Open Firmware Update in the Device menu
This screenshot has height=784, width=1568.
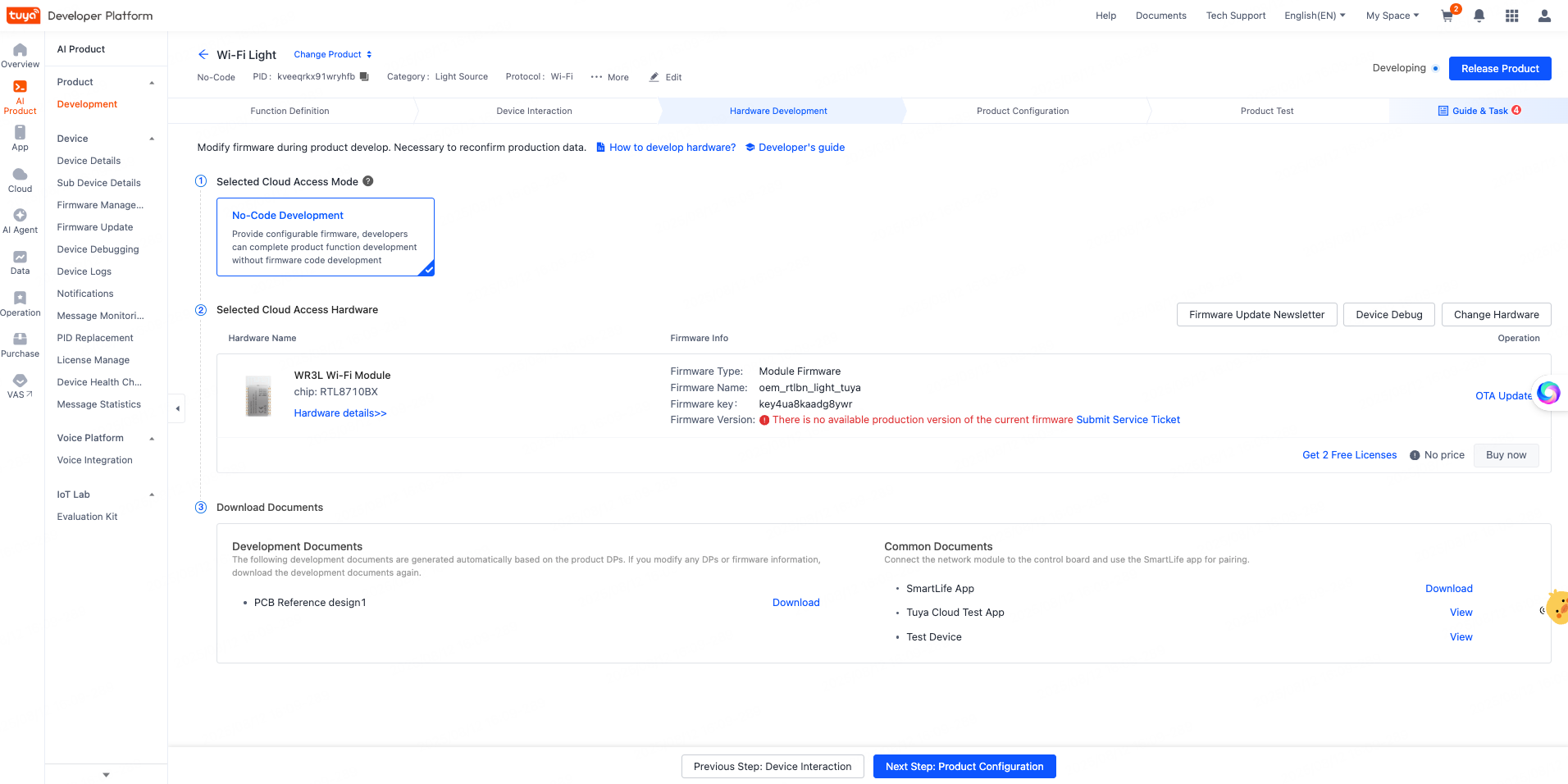click(x=95, y=227)
